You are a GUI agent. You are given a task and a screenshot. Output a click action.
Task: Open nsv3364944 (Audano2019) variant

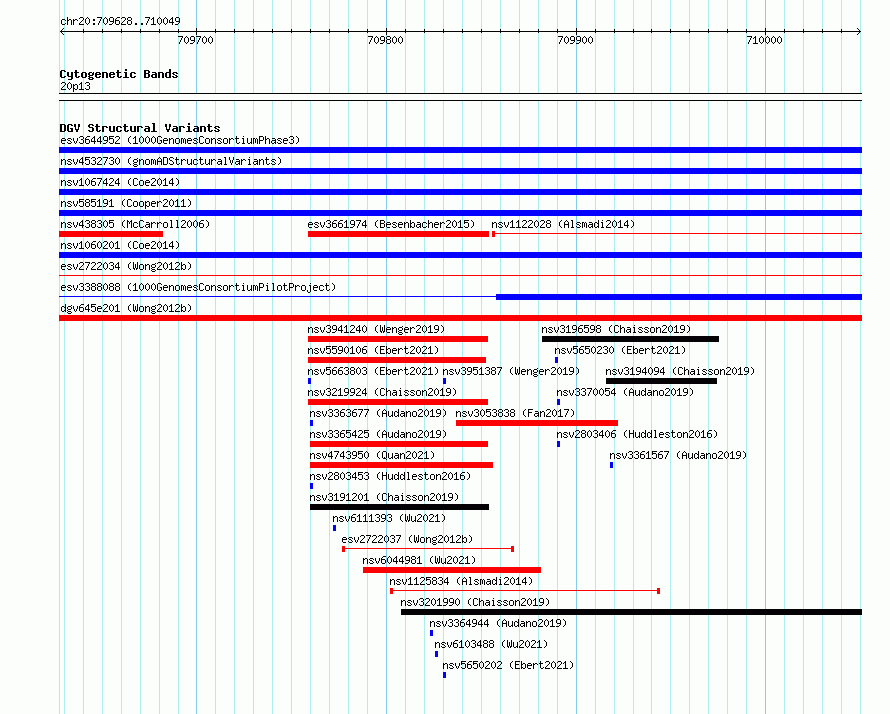(x=498, y=623)
